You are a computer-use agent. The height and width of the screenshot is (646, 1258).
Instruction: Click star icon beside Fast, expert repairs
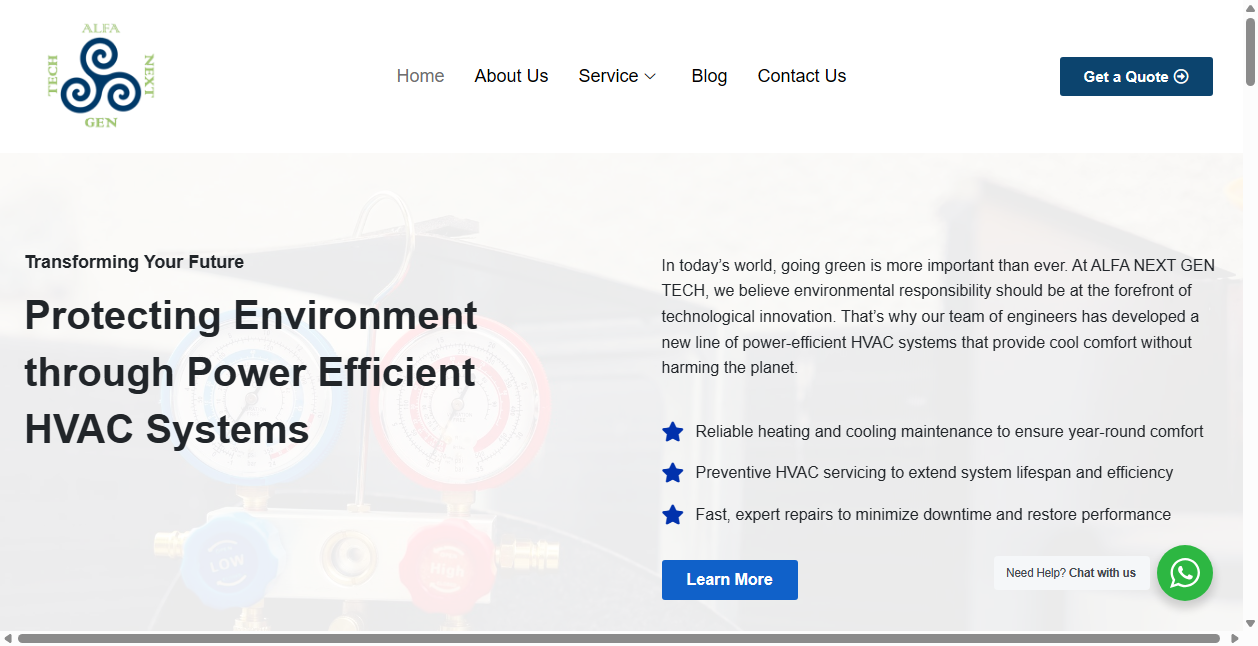673,515
